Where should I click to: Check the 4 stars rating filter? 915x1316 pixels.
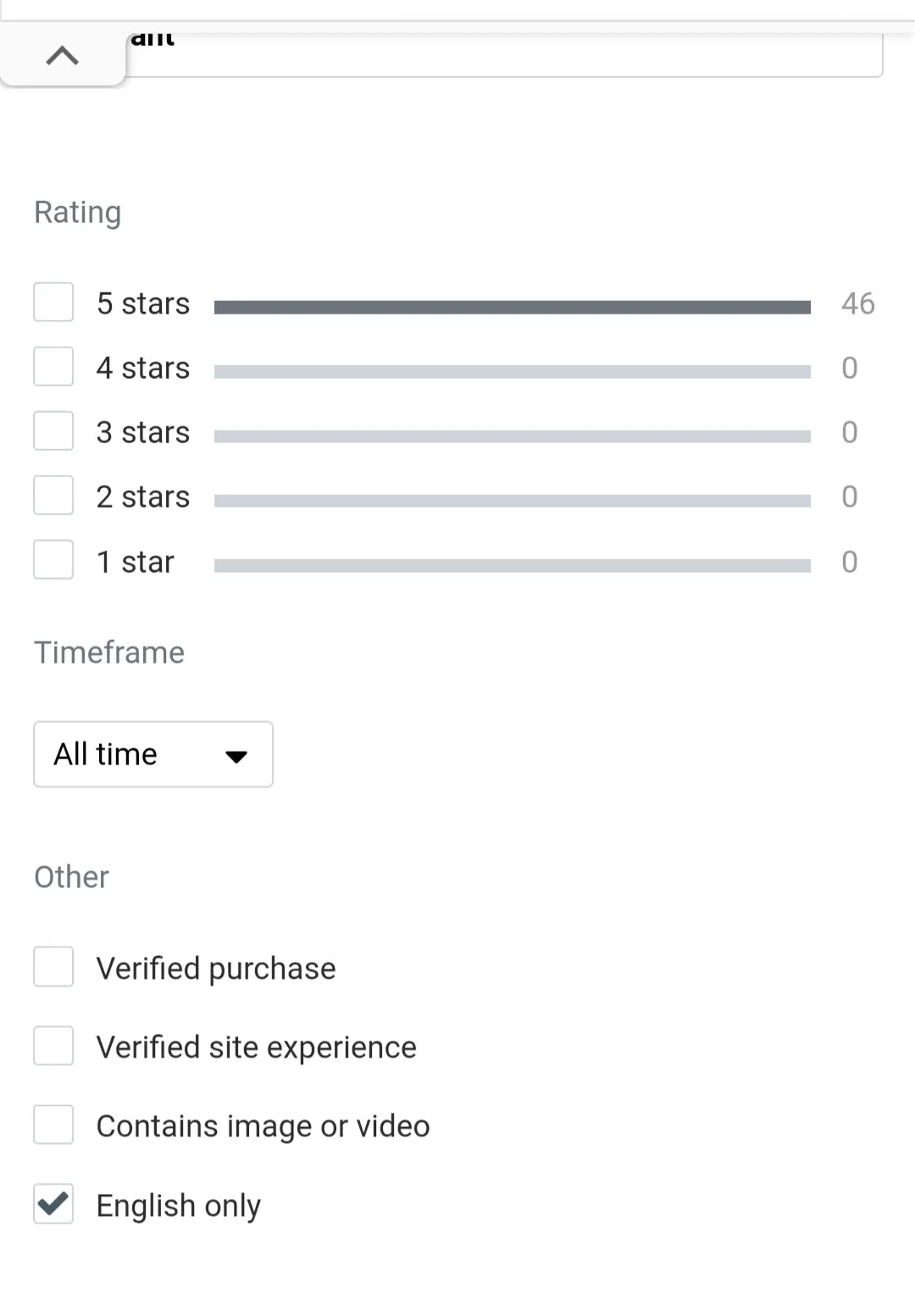(53, 366)
